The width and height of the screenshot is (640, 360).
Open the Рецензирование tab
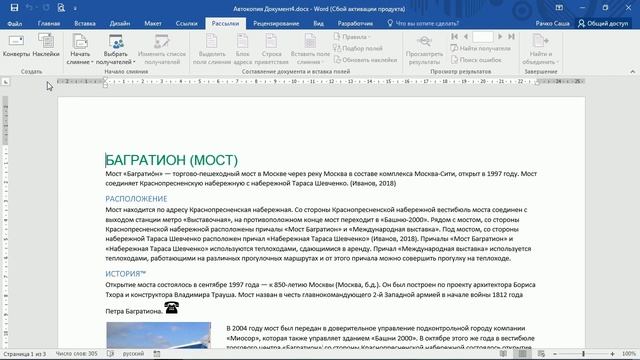[x=276, y=24]
